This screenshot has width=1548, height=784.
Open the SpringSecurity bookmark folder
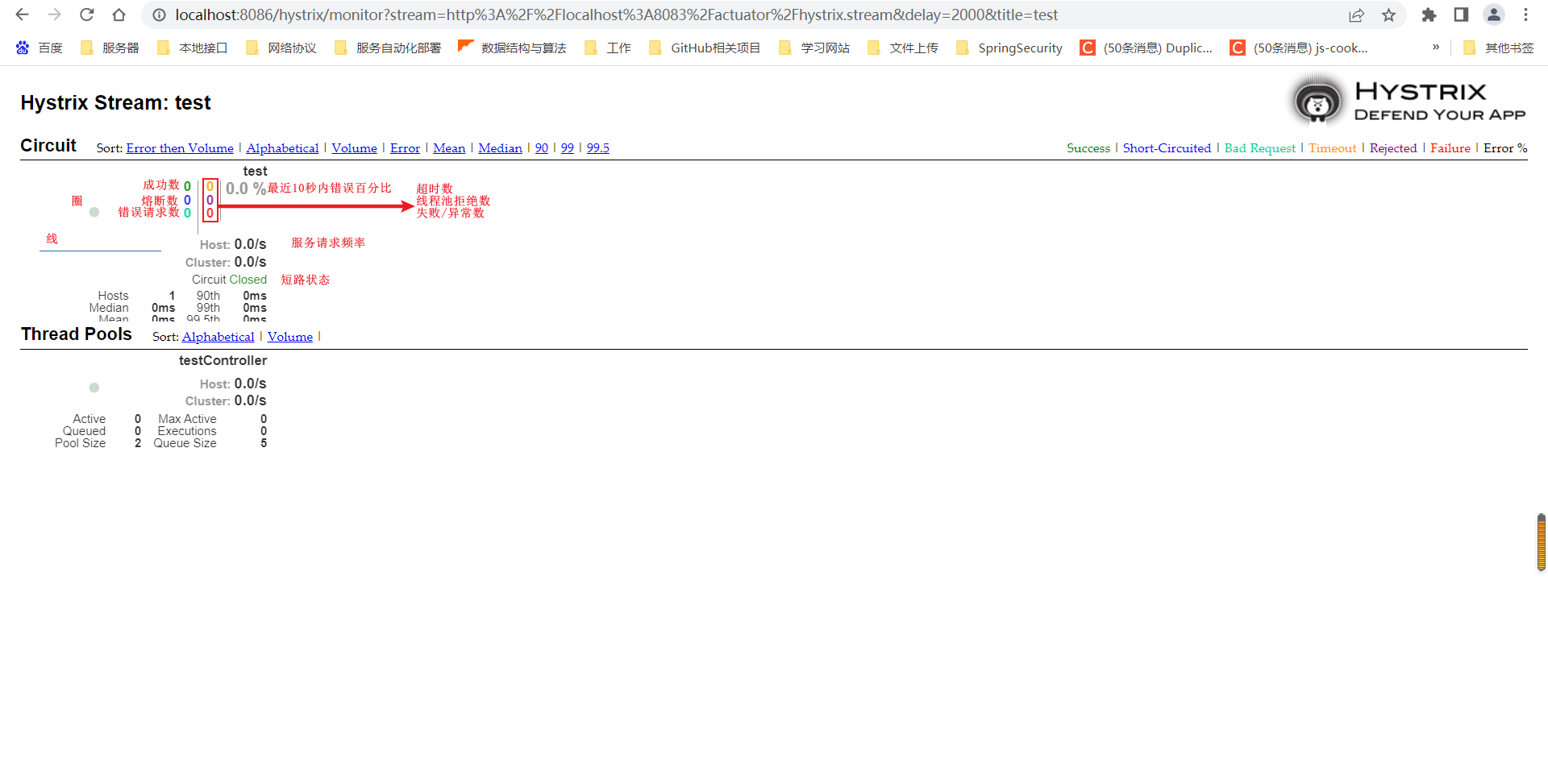1009,48
